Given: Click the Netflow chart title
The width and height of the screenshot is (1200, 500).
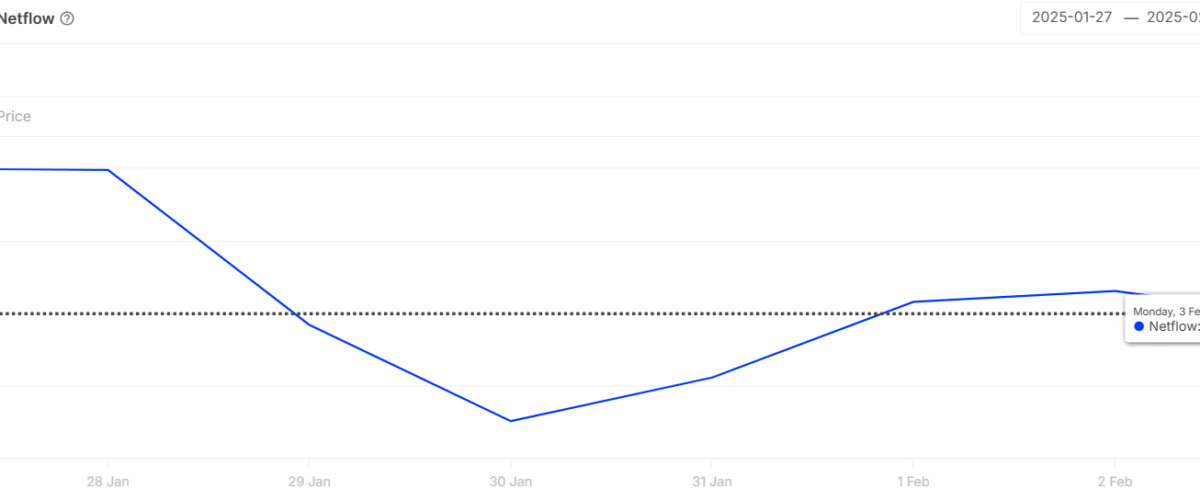Looking at the screenshot, I should [x=27, y=18].
